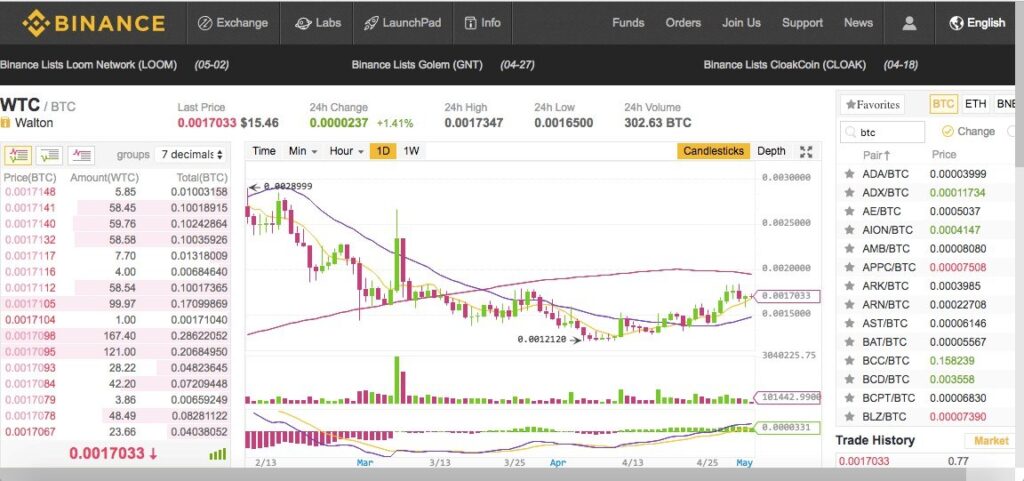Click the search magnifier icon
1024x481 pixels.
point(850,132)
